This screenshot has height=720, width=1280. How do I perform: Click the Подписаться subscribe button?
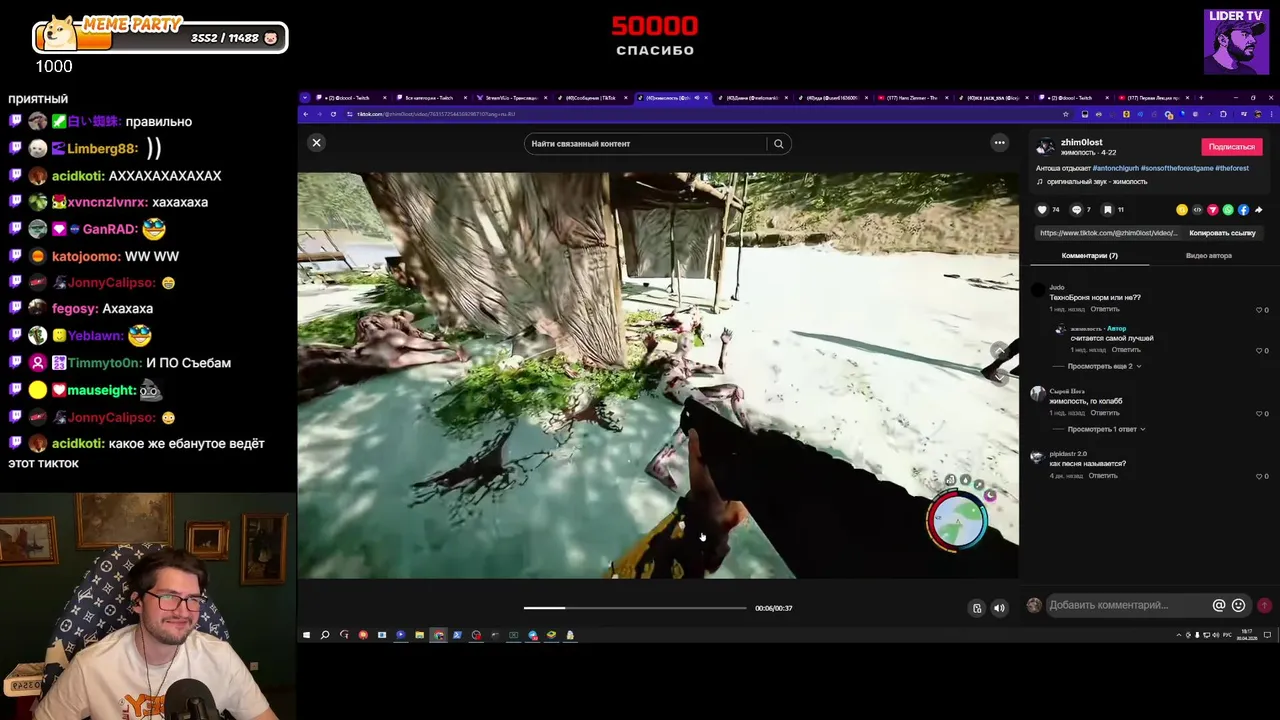coord(1231,147)
